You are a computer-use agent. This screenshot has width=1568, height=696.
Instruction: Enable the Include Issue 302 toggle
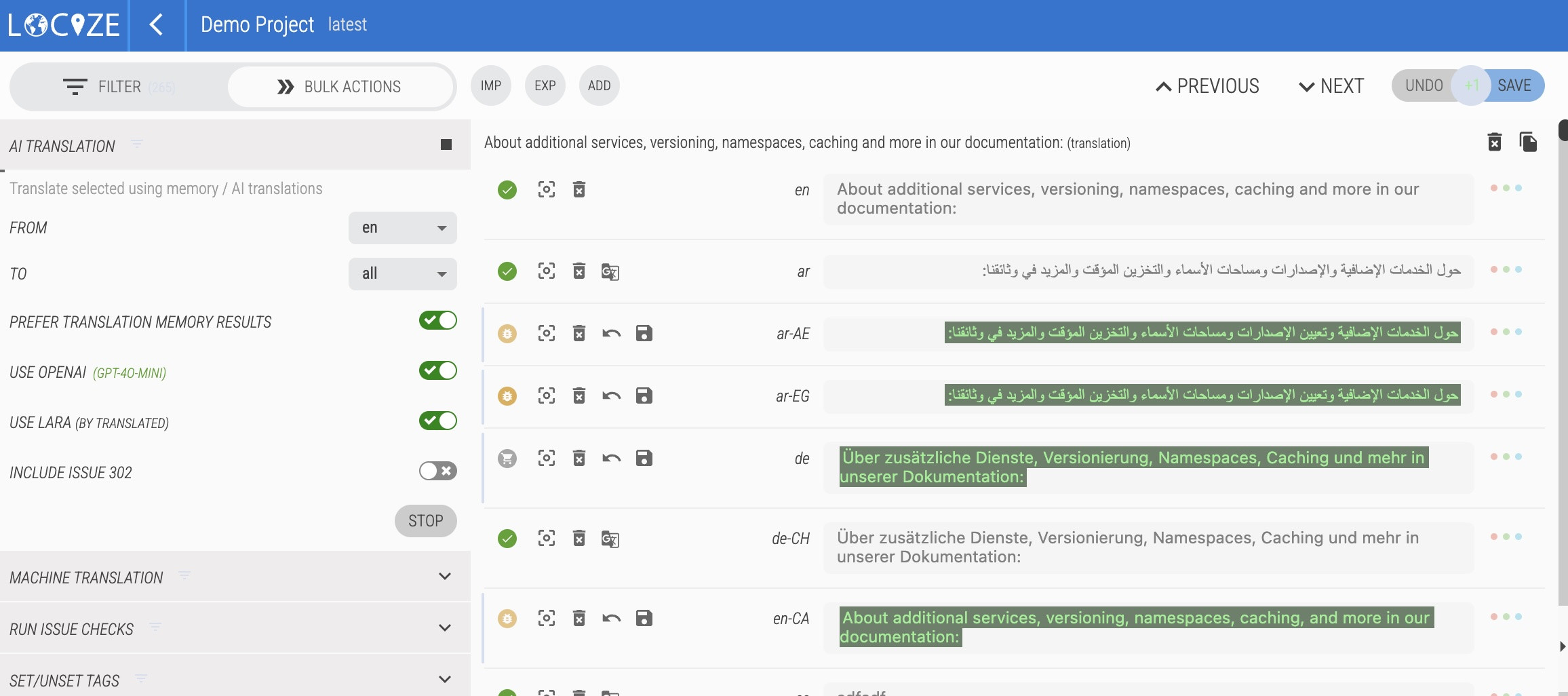coord(437,471)
